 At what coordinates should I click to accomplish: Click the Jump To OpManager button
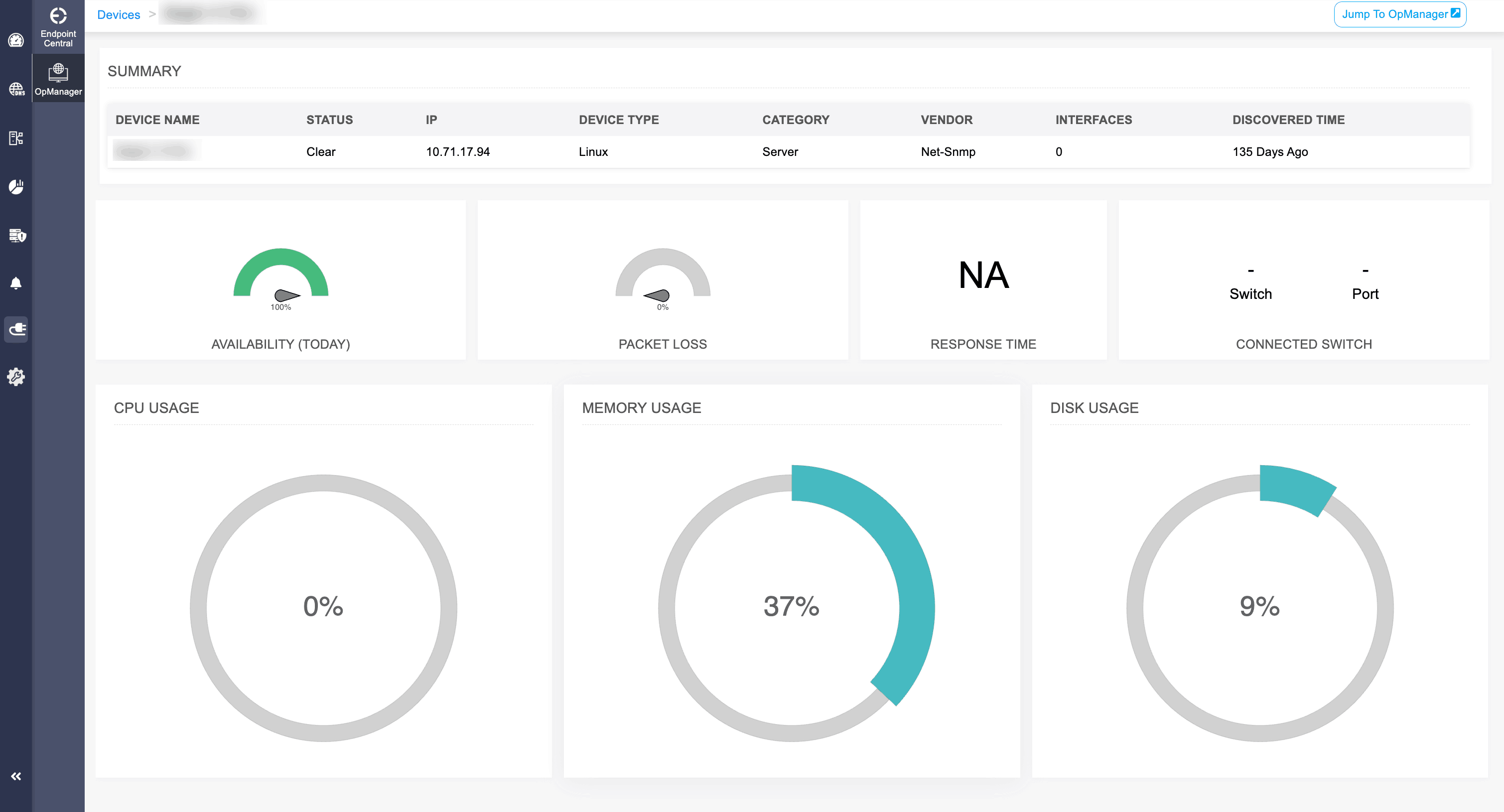[1399, 14]
